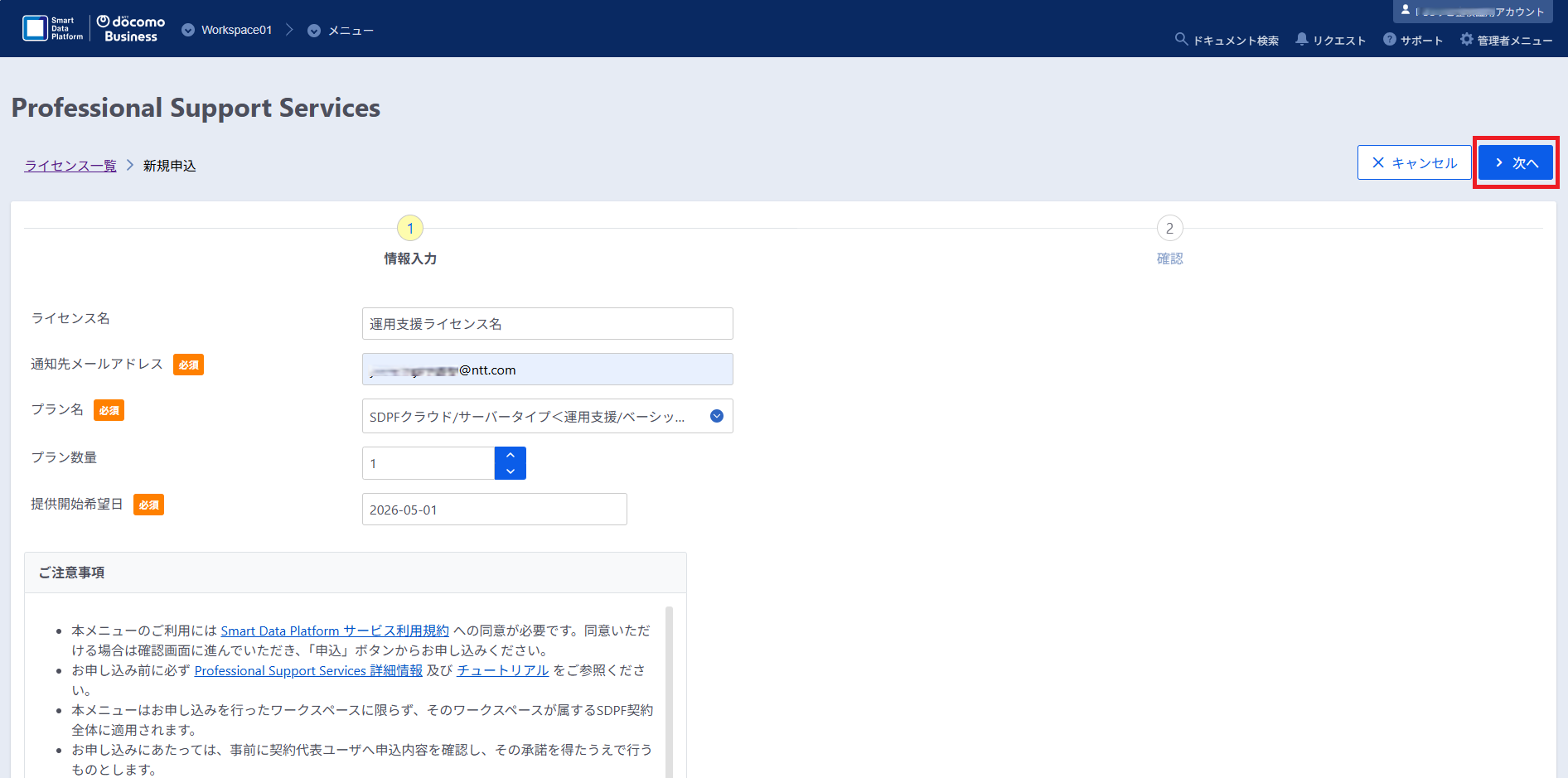Select step 2 確認 circle

tap(1169, 228)
